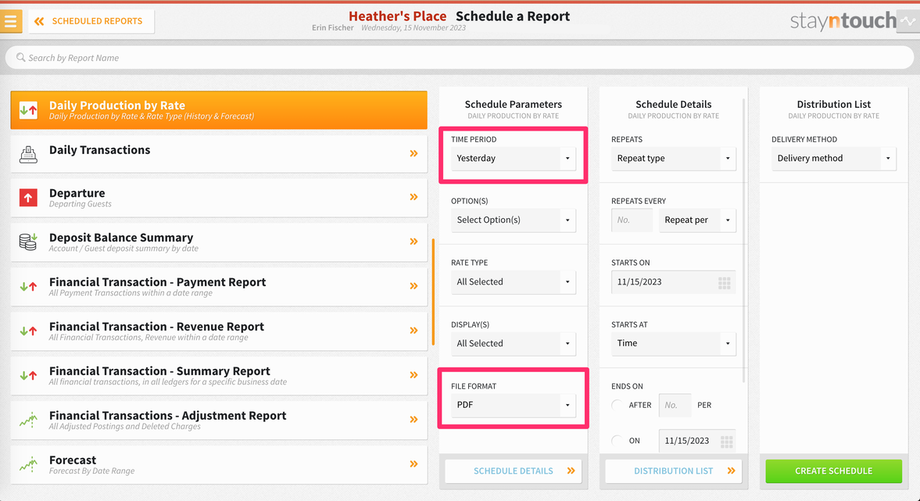Open Financial Transactions - Adjustment Report
This screenshot has width=920, height=501.
[x=219, y=420]
